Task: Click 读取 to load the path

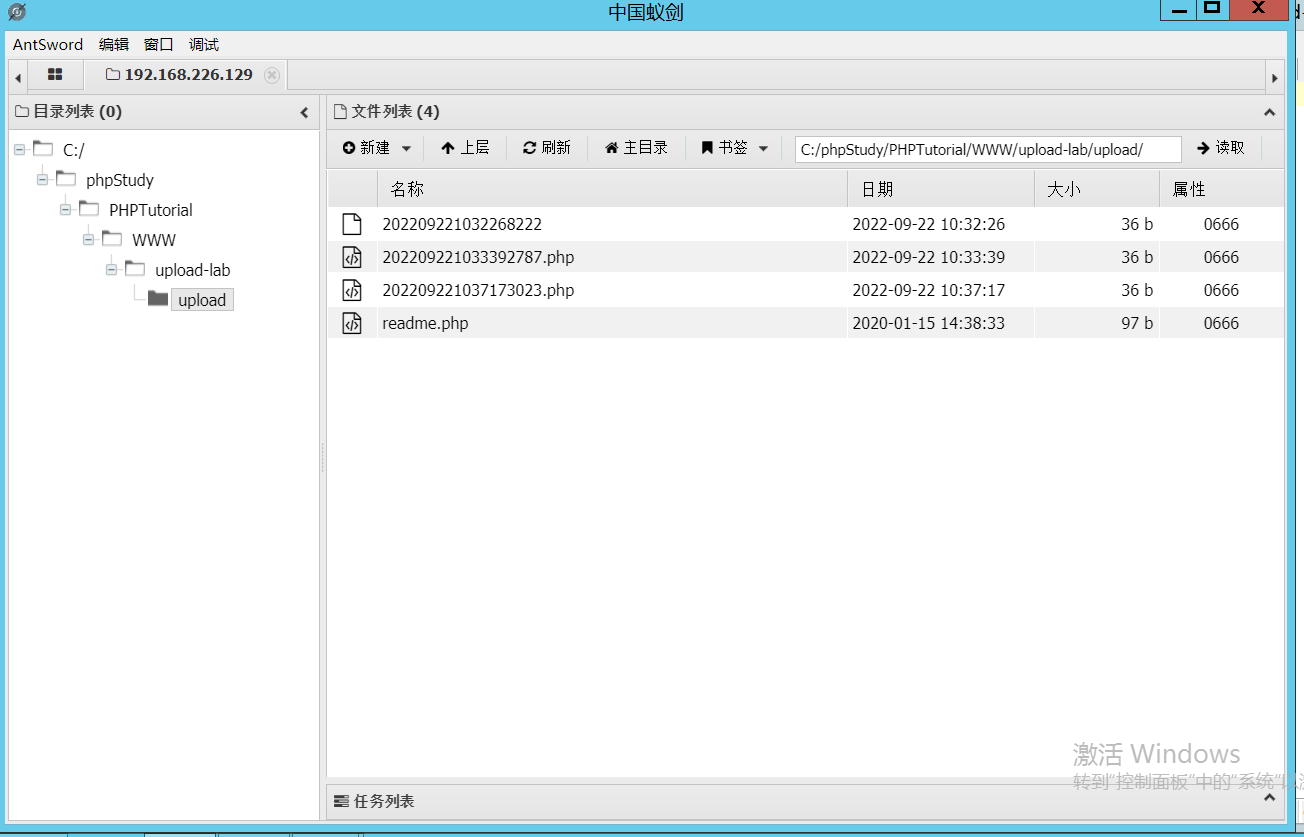Action: coord(1221,148)
